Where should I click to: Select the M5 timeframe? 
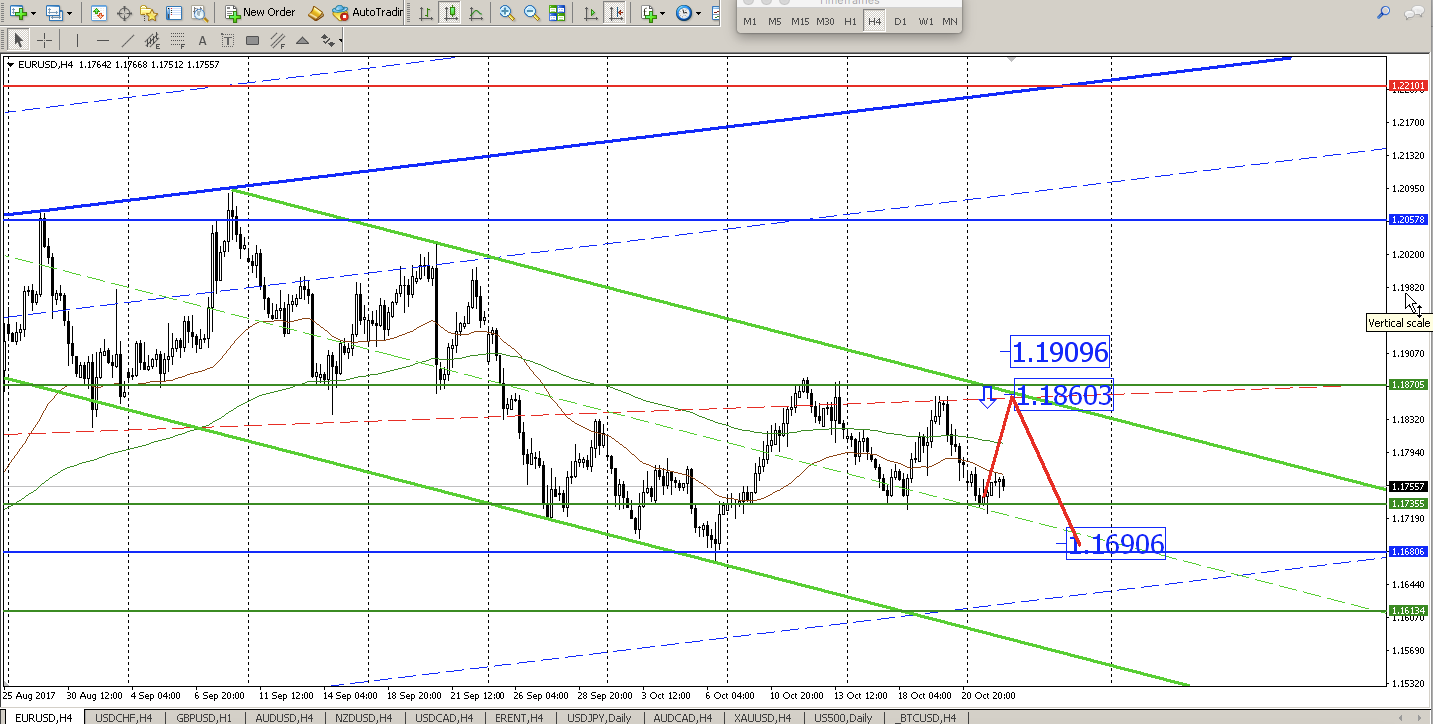[775, 21]
